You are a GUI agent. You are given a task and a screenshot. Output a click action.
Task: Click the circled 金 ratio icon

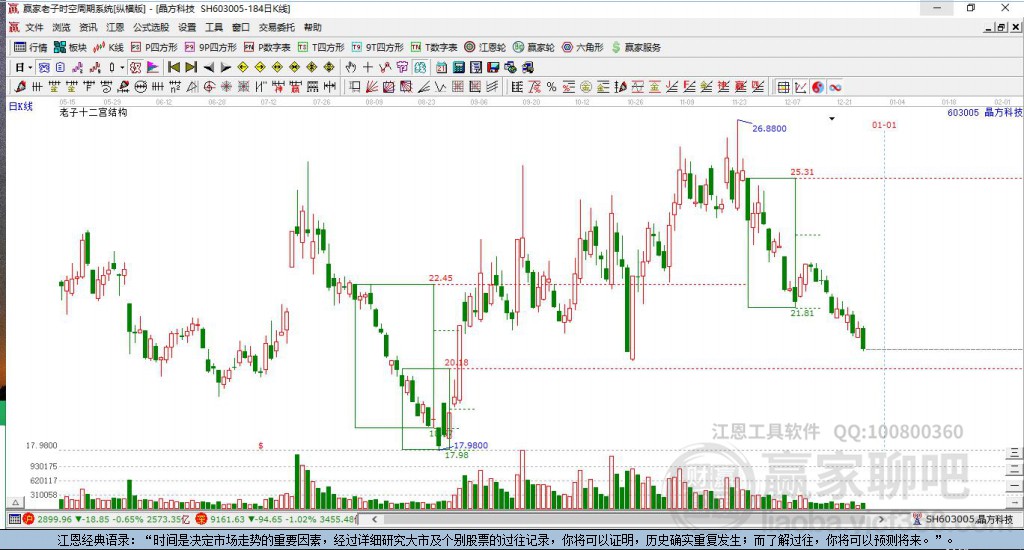click(586, 87)
